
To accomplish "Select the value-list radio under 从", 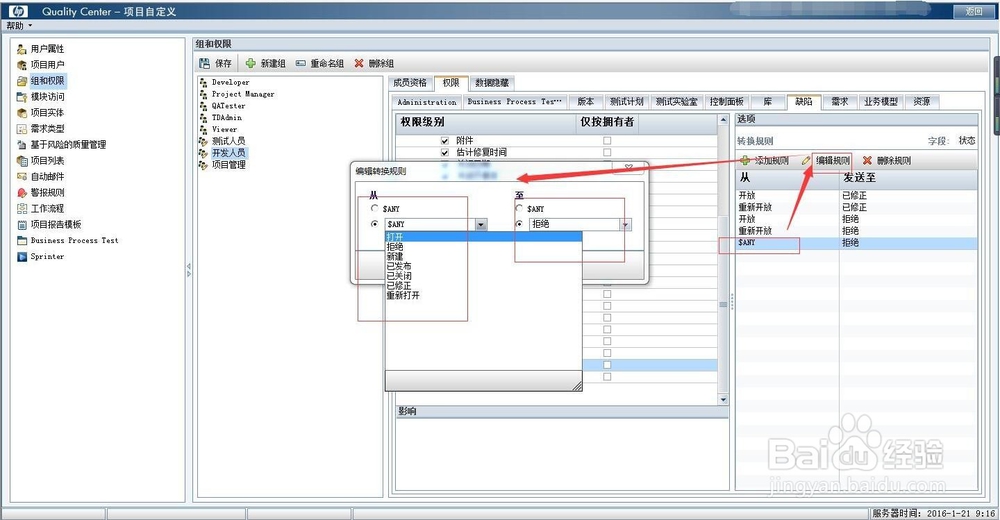I will pos(374,224).
